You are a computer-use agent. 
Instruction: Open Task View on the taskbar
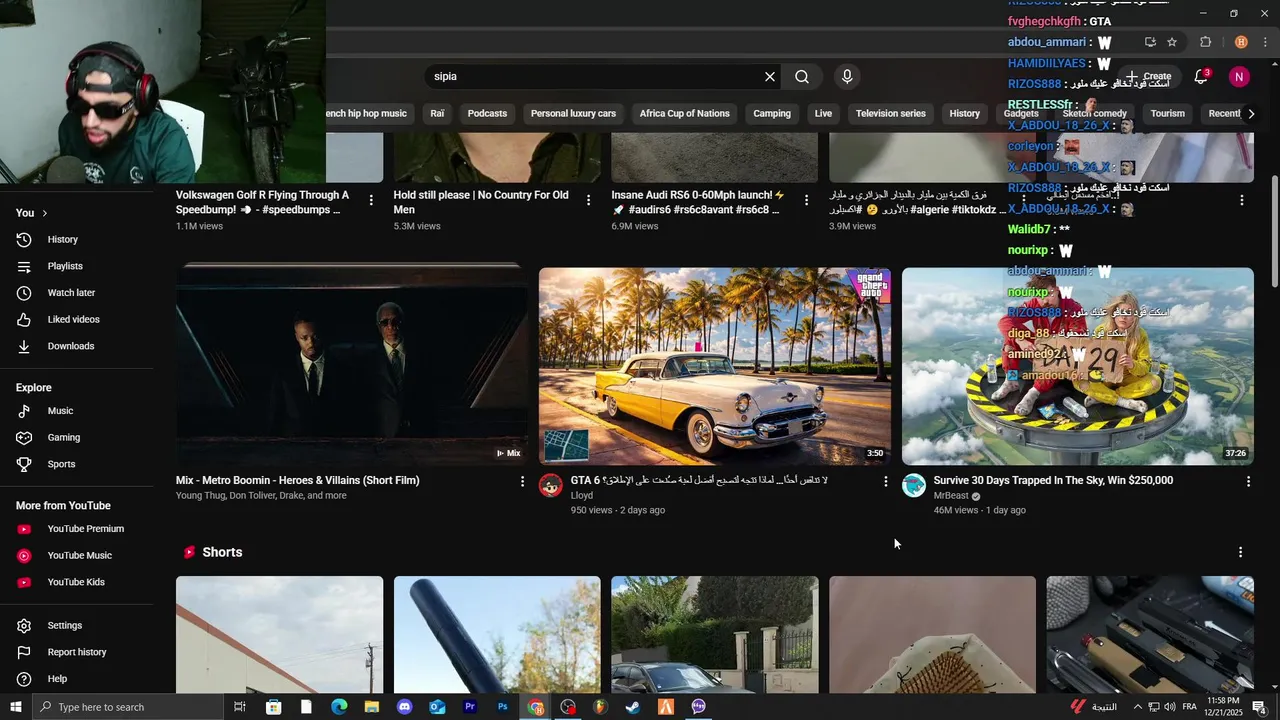click(x=240, y=707)
